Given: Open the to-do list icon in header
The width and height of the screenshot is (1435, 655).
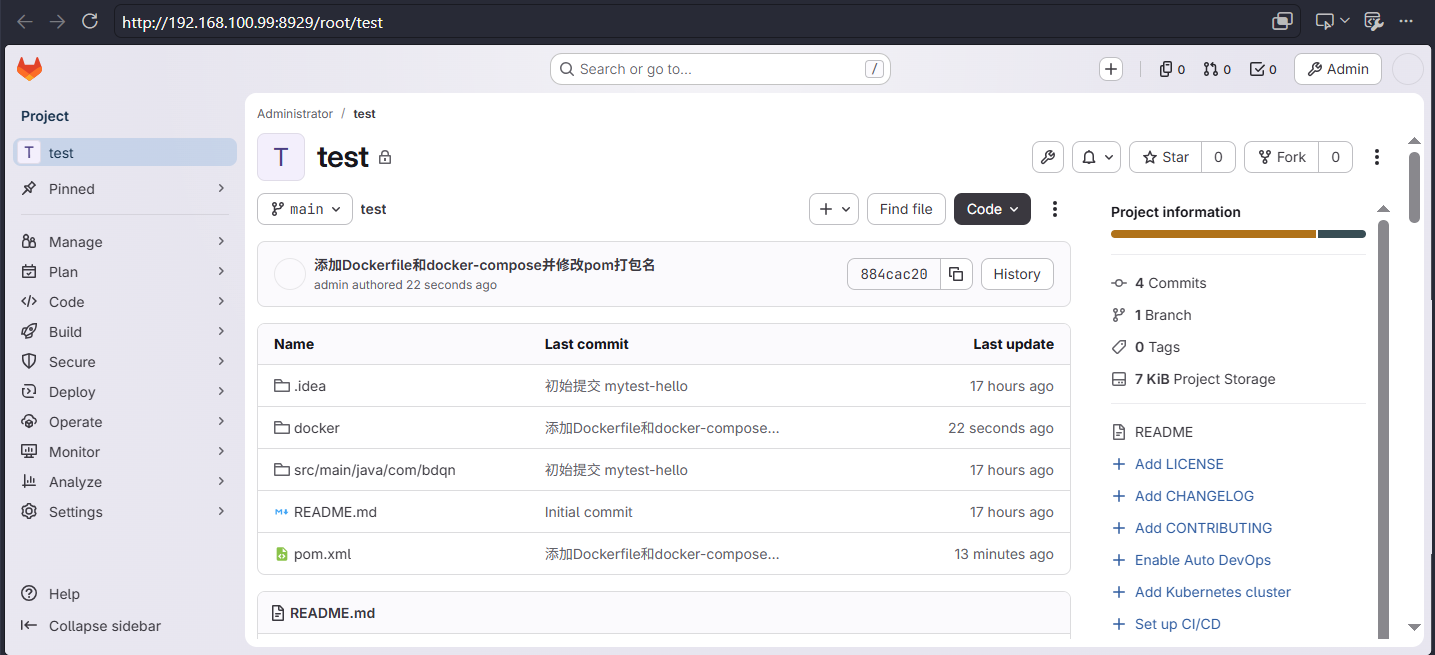Looking at the screenshot, I should tap(1264, 69).
